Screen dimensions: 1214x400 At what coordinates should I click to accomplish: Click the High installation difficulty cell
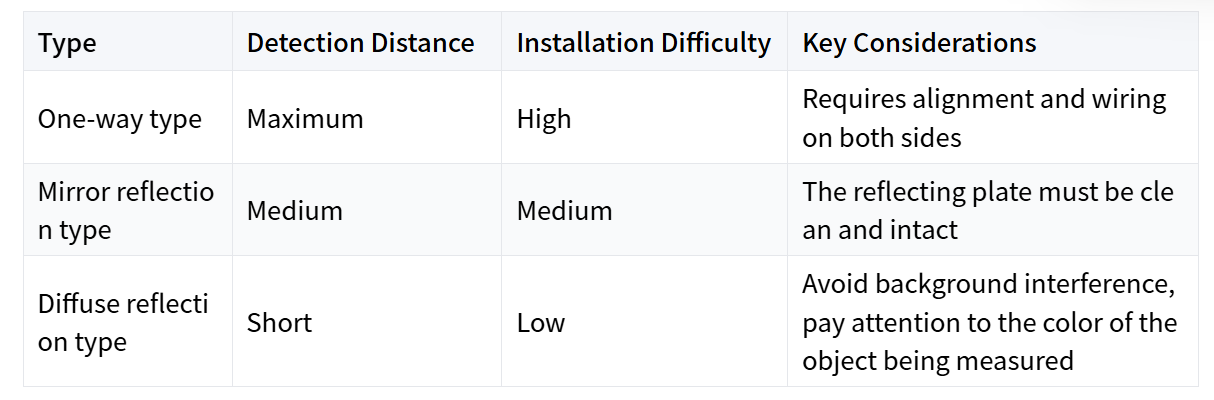544,119
